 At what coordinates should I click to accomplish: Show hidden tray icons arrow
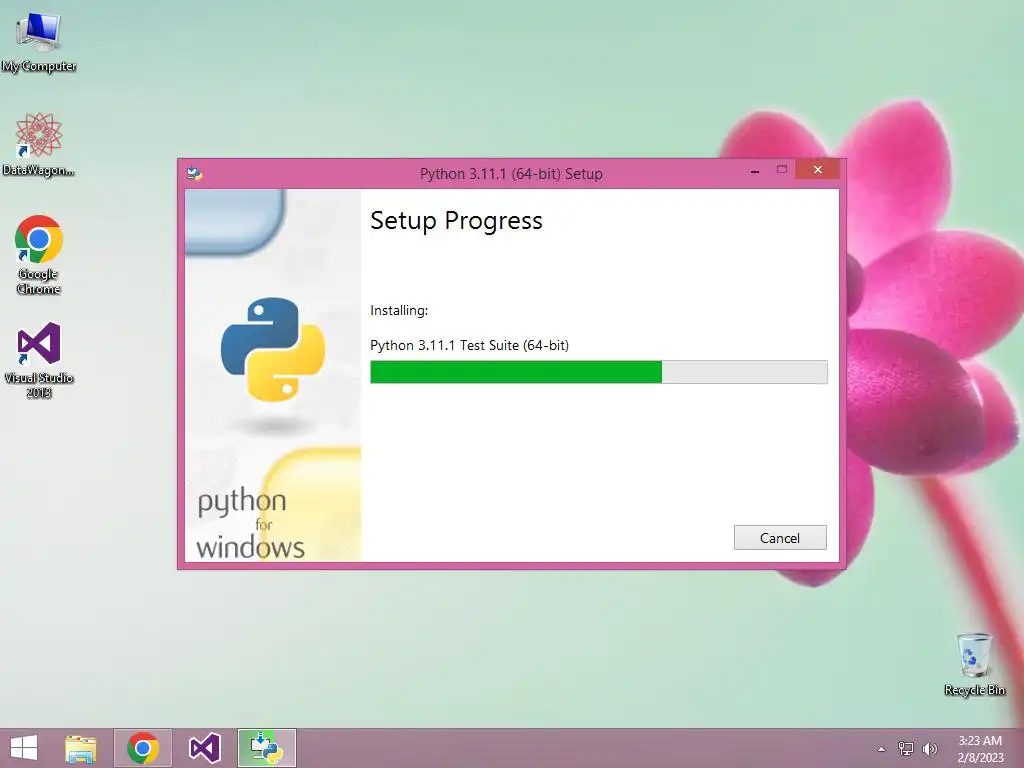(881, 749)
